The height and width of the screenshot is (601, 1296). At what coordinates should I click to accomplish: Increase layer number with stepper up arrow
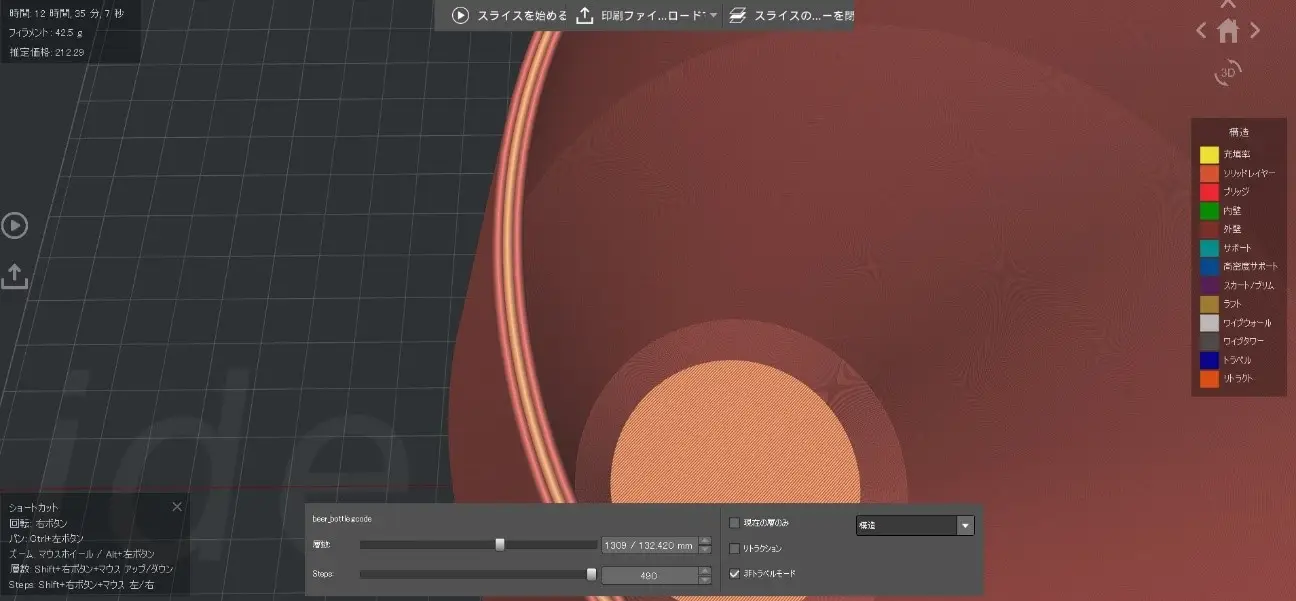[x=705, y=541]
